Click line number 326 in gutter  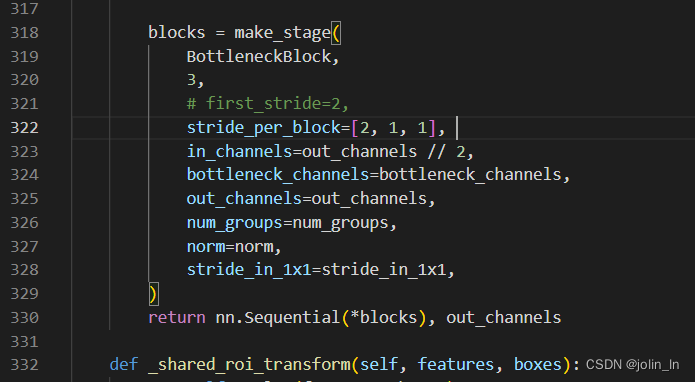click(24, 222)
